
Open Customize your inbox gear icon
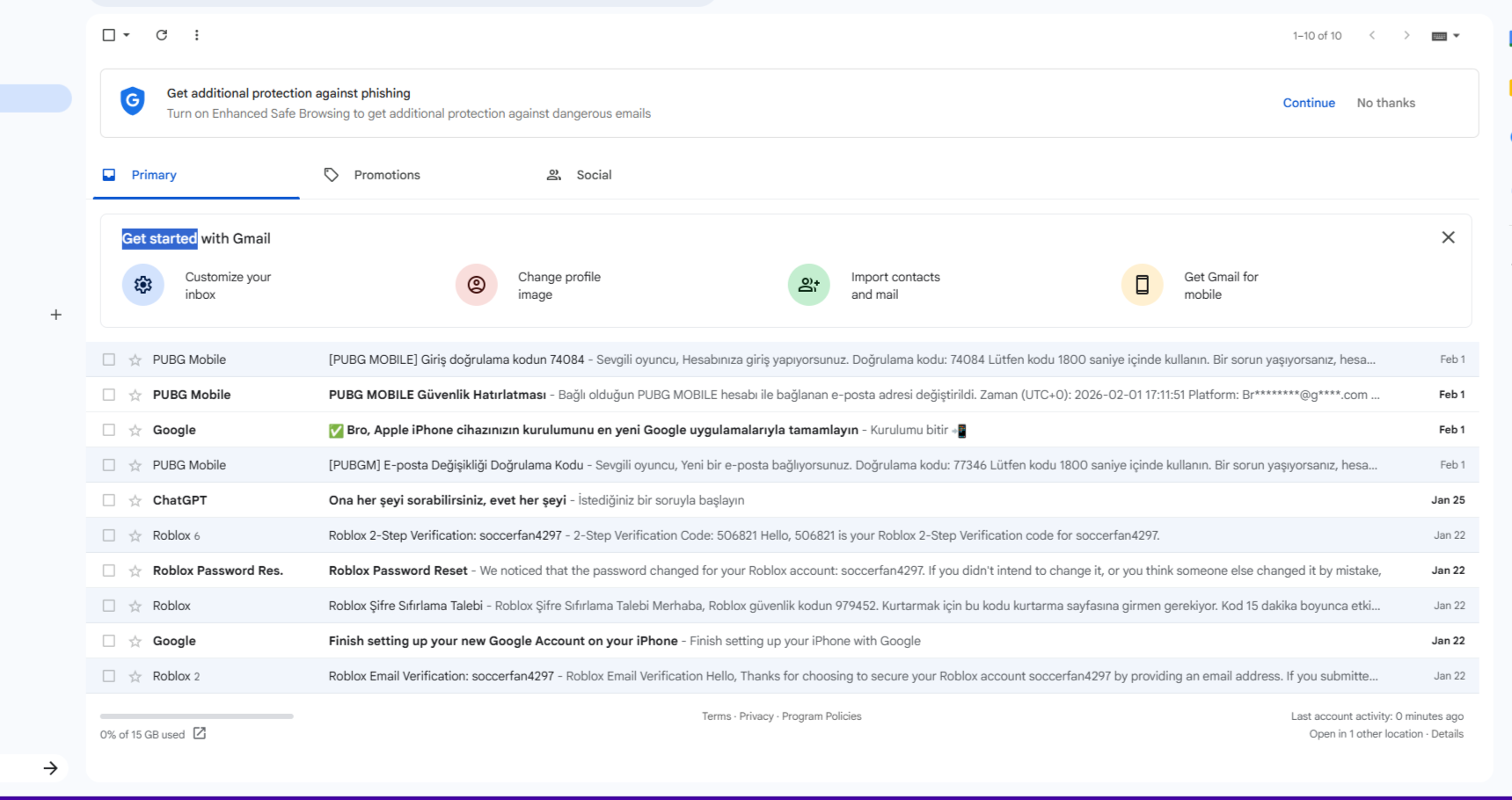pos(143,285)
